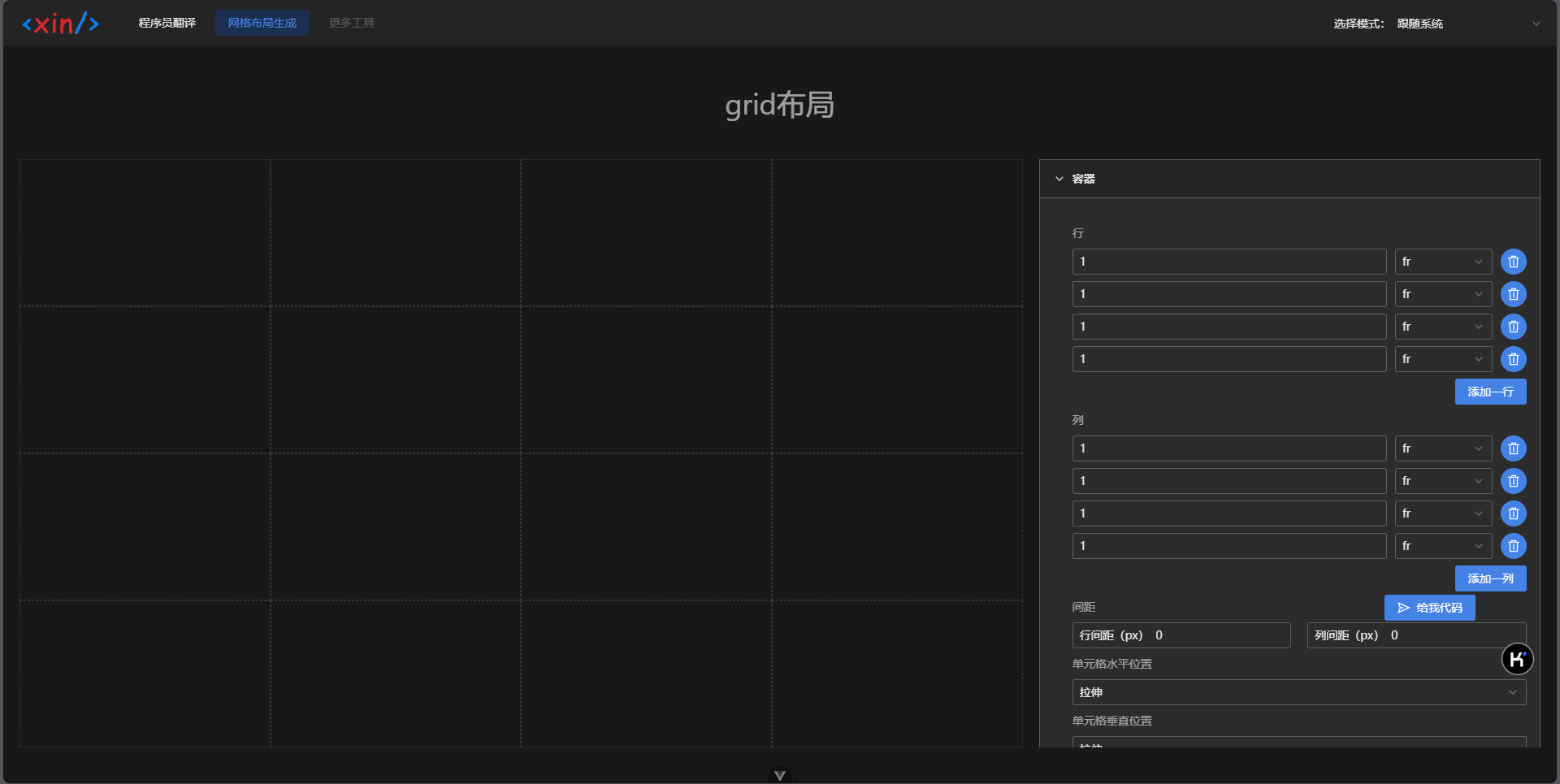1560x784 pixels.
Task: Focus the third row value field
Action: pos(1229,327)
